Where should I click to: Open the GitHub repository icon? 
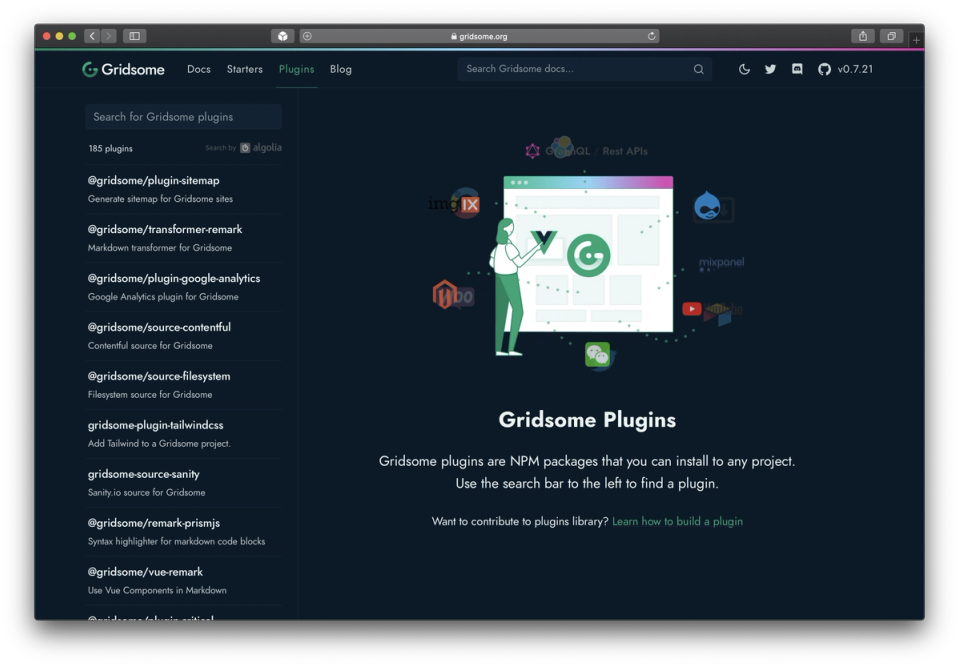824,69
